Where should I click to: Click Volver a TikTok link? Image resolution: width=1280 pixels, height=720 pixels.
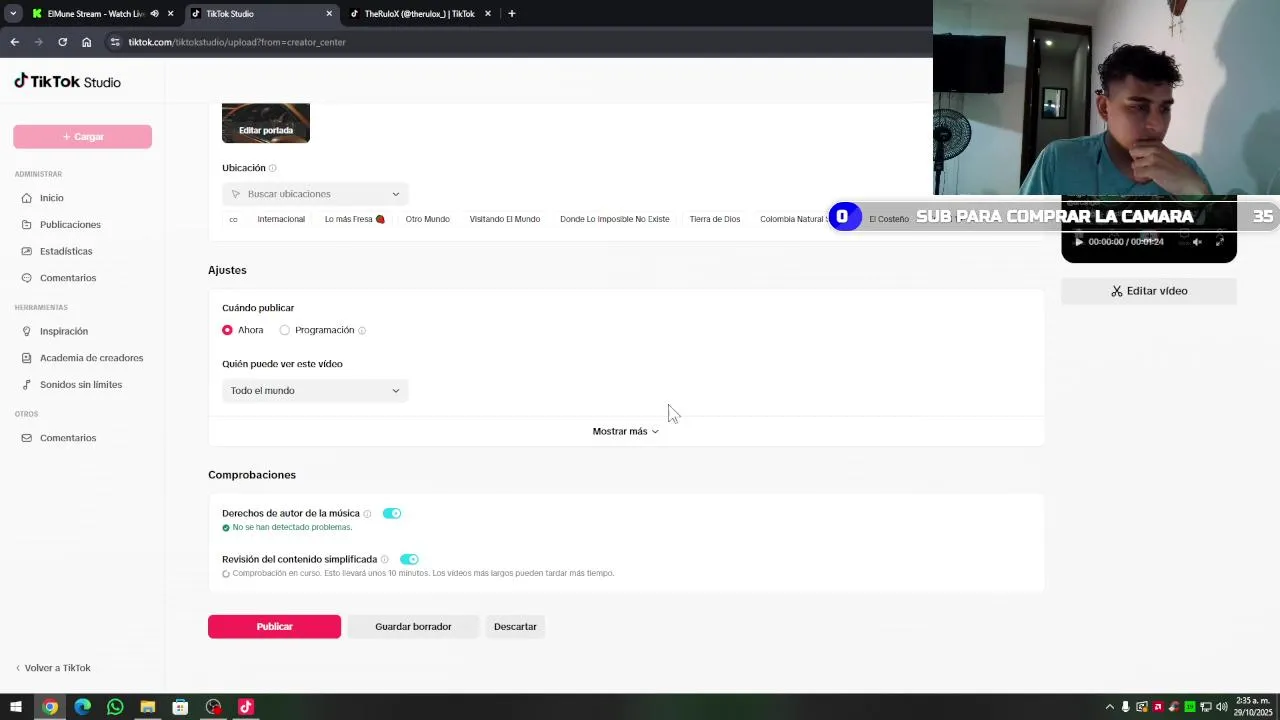point(53,668)
